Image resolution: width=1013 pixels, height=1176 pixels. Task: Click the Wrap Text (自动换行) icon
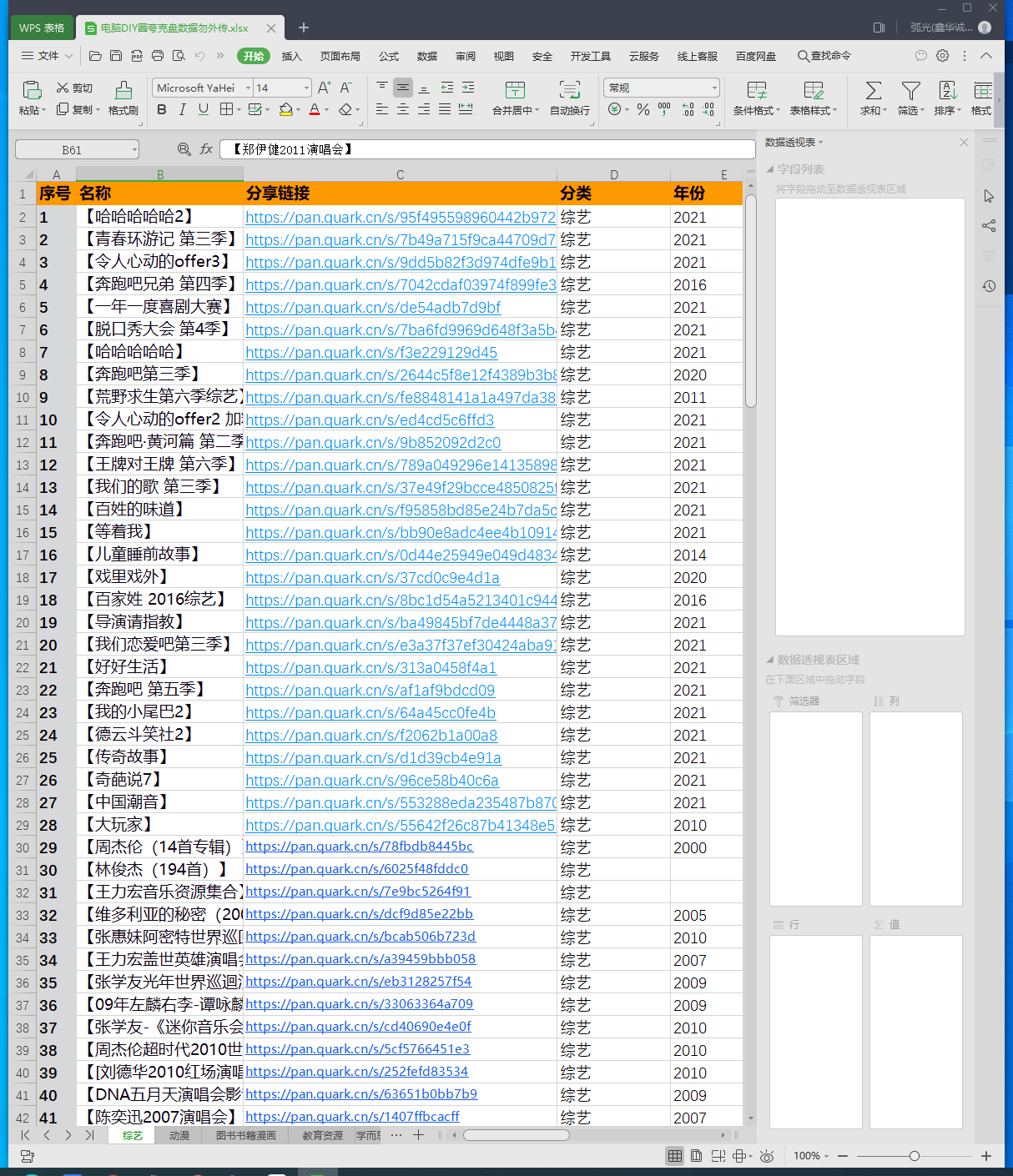click(x=570, y=90)
